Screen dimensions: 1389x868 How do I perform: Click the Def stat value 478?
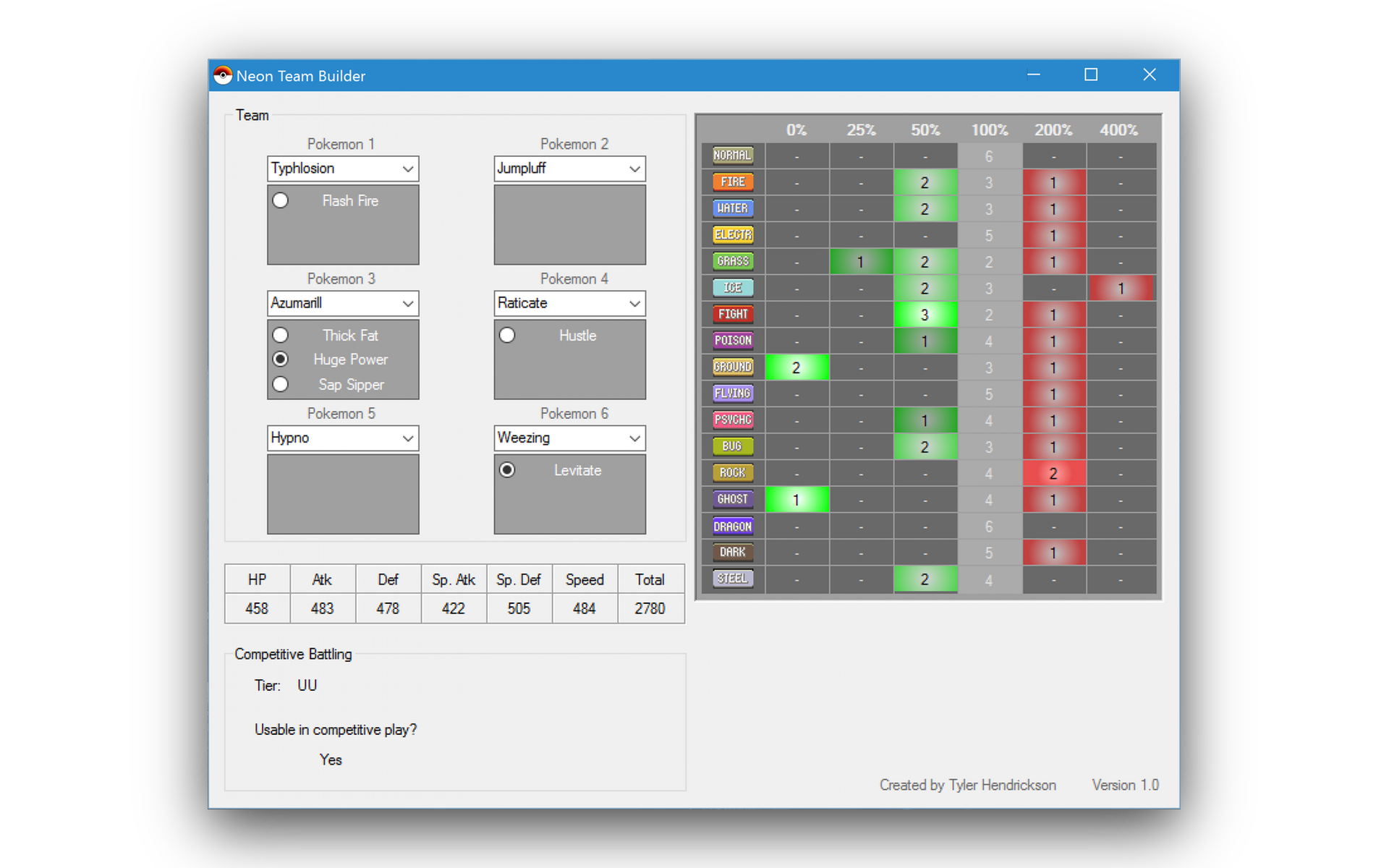388,608
